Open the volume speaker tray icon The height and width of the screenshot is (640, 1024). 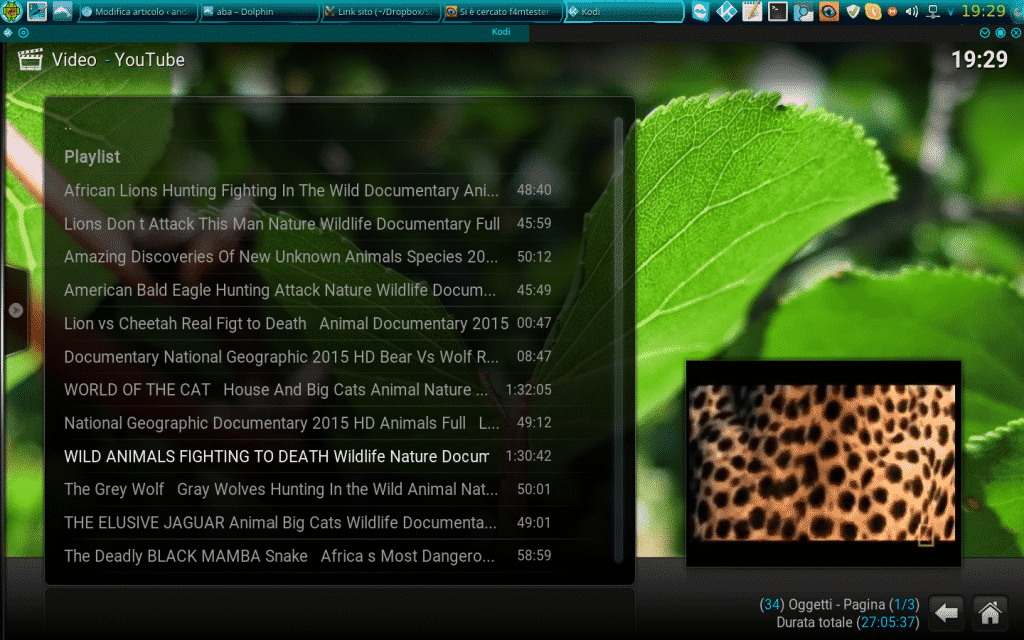(912, 11)
